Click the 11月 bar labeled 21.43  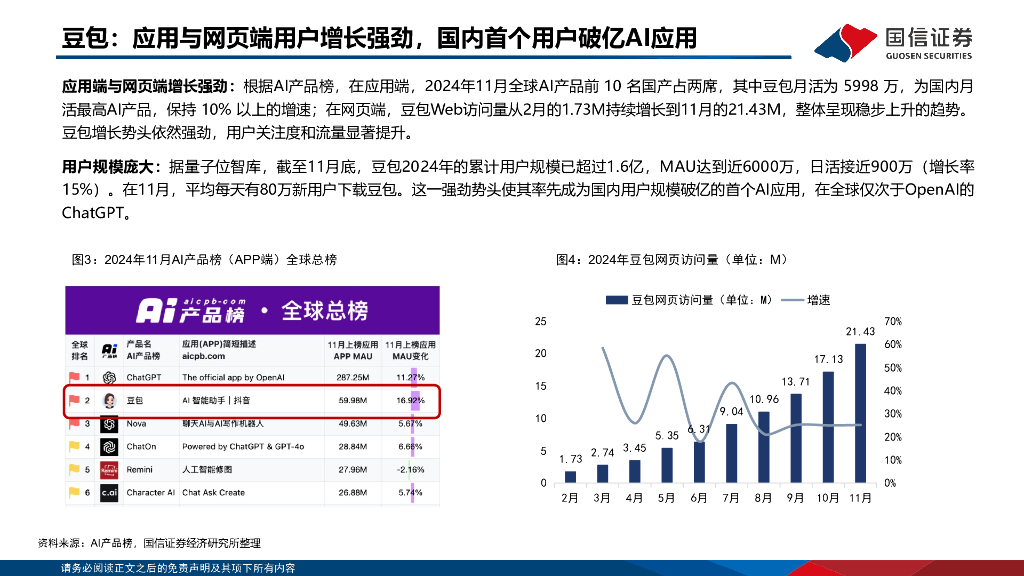click(x=860, y=413)
